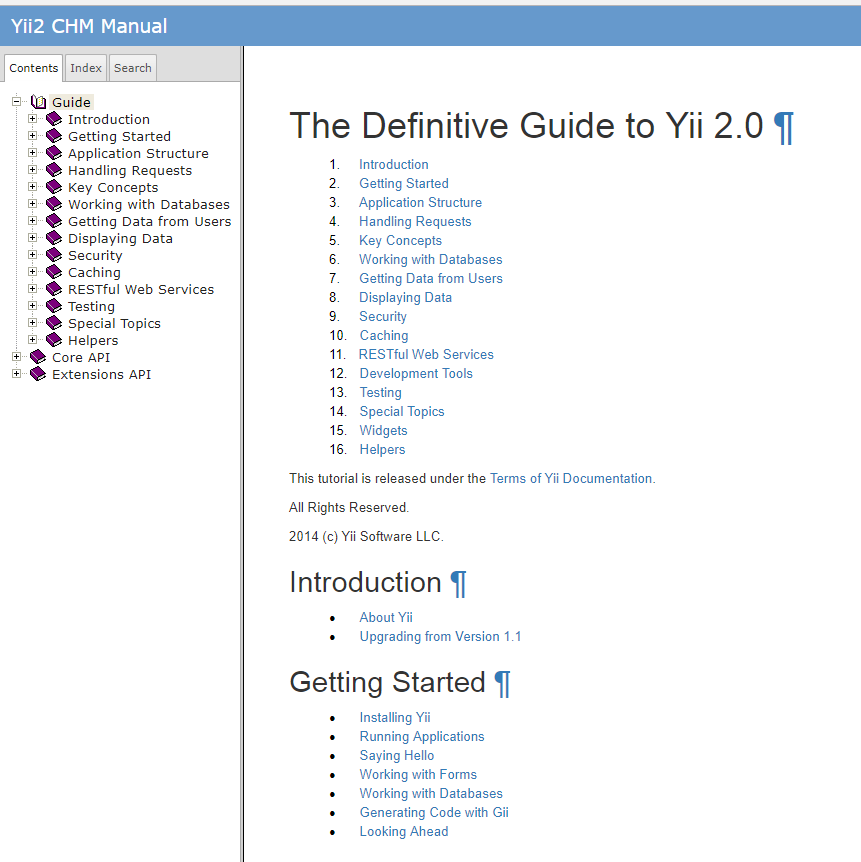
Task: Click the book icon next to Introduction
Action: (54, 119)
